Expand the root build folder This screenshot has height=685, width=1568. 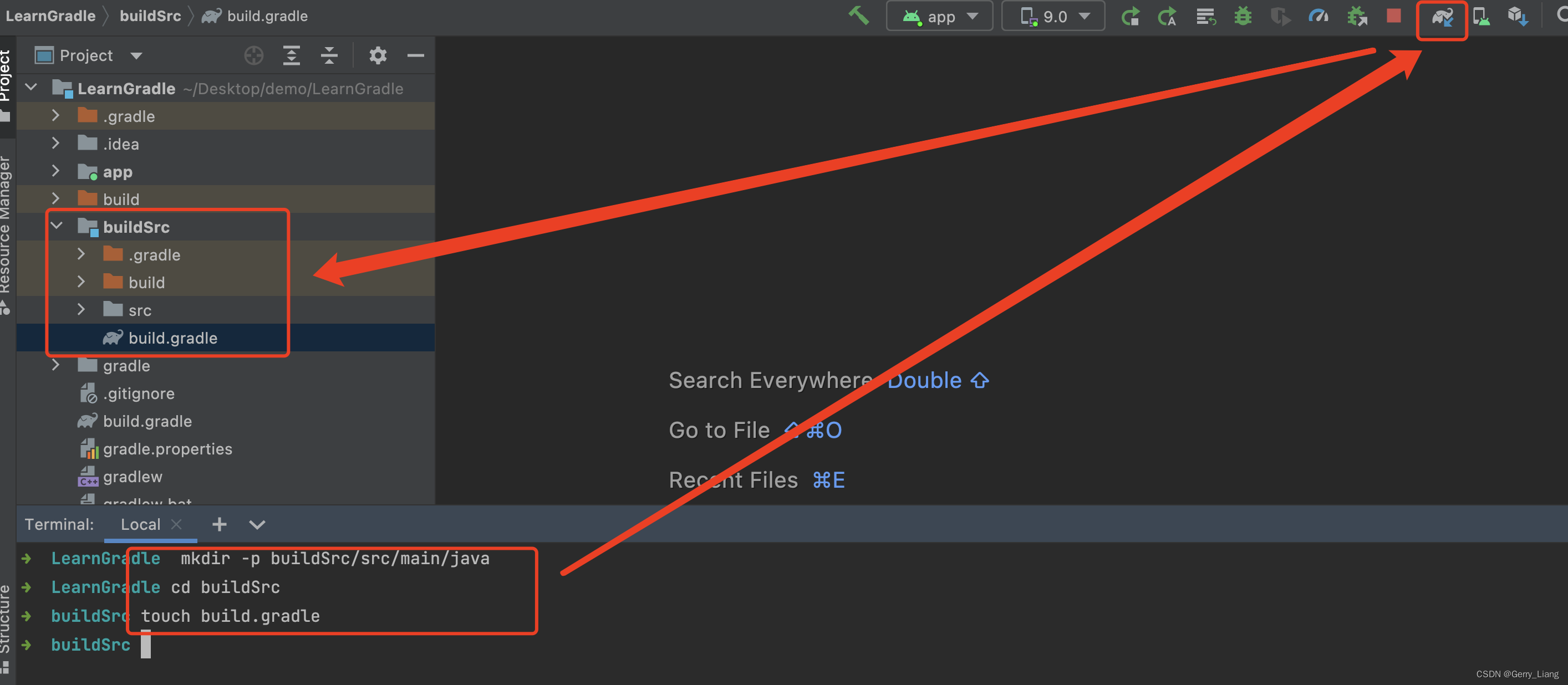coord(56,198)
